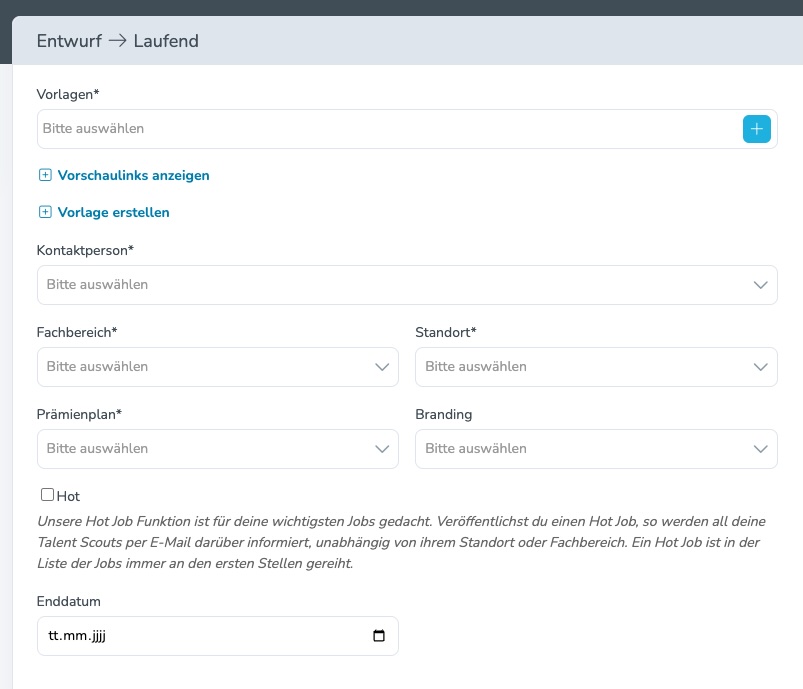This screenshot has height=689, width=803.
Task: Click the chevron arrow in Standort field
Action: (760, 367)
